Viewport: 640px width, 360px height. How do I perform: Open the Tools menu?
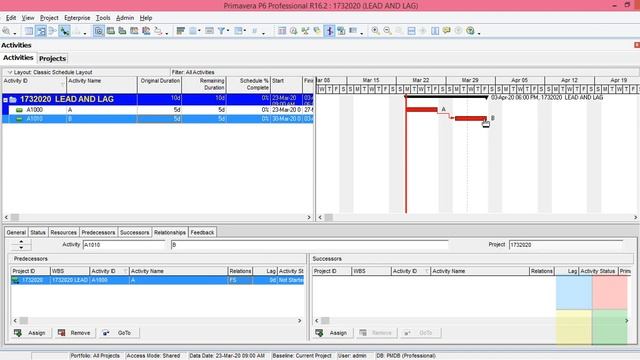[103, 18]
